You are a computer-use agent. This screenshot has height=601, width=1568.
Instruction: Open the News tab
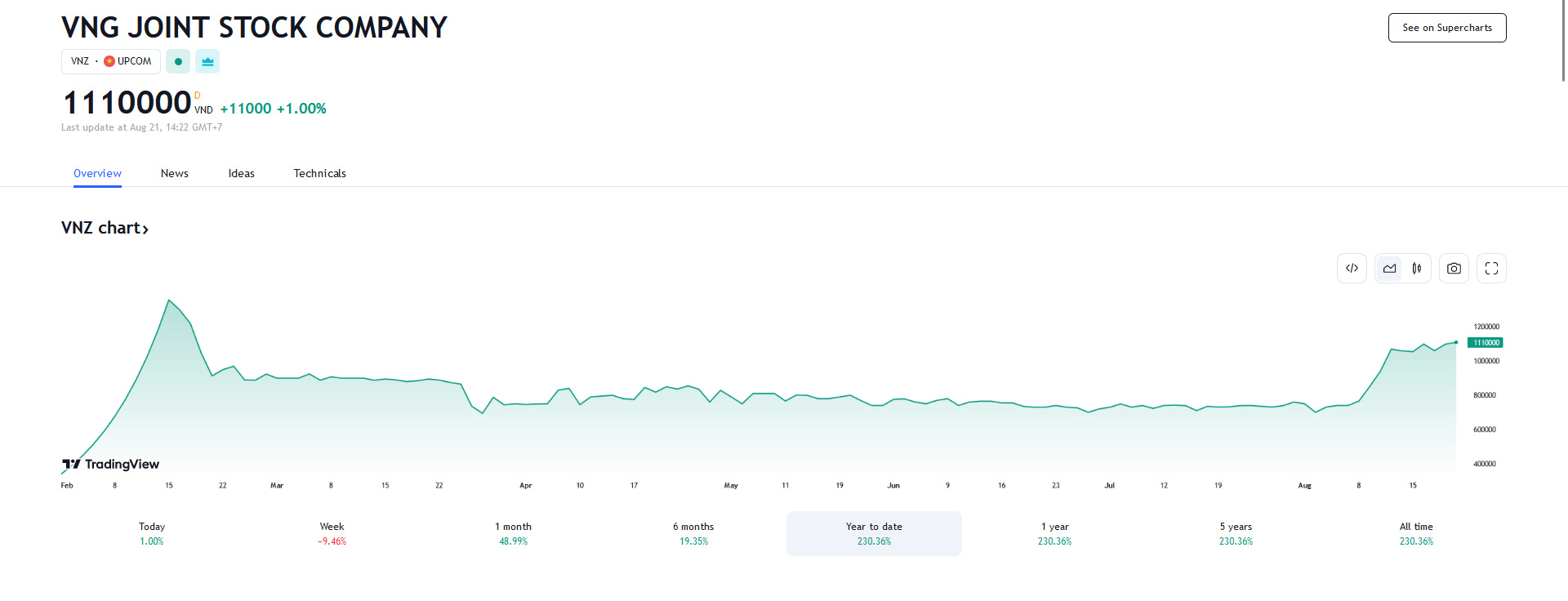[x=174, y=173]
